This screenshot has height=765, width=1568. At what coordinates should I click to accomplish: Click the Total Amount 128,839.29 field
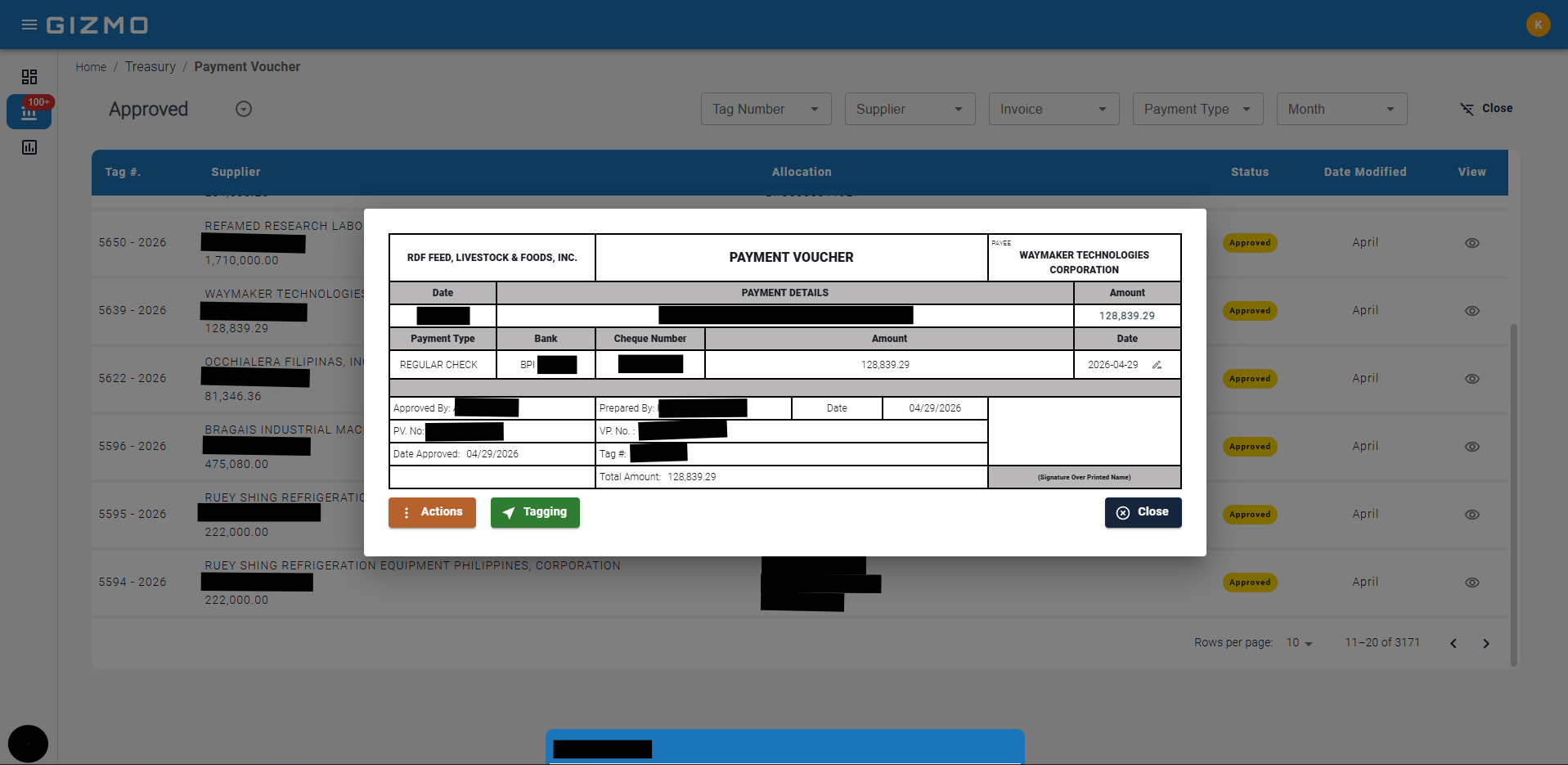point(792,477)
